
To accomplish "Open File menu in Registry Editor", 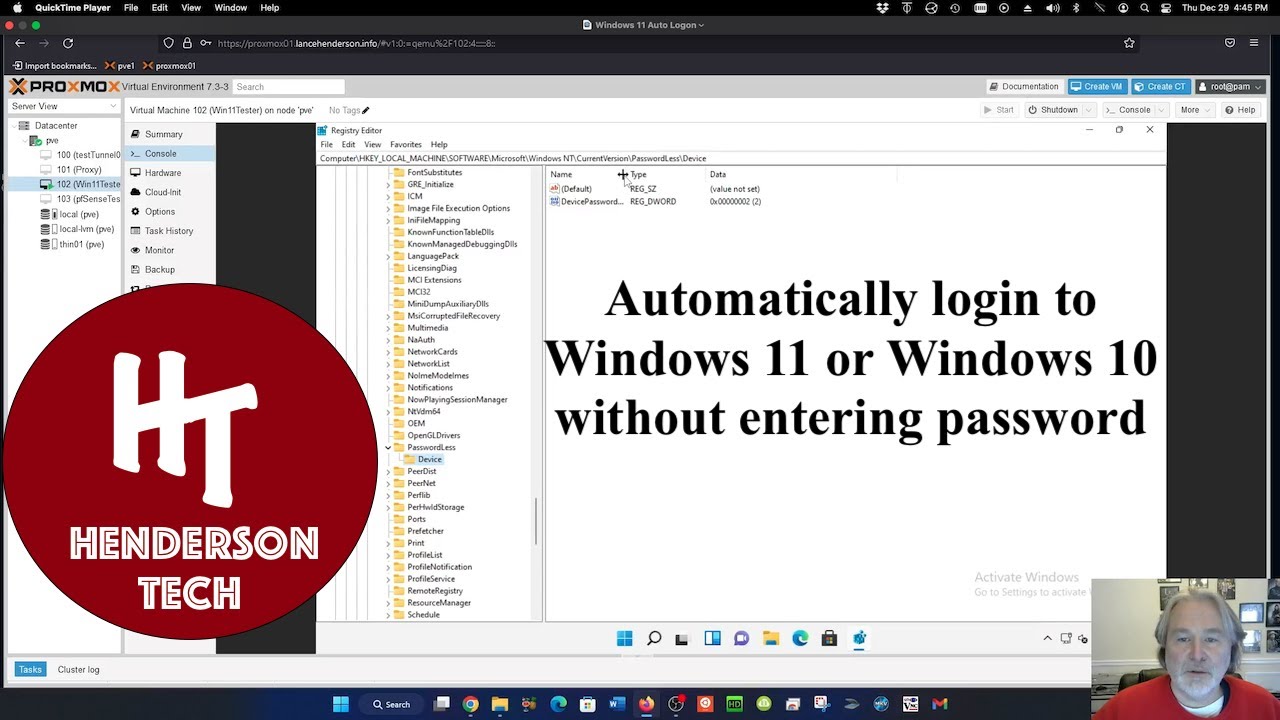I will click(x=326, y=145).
